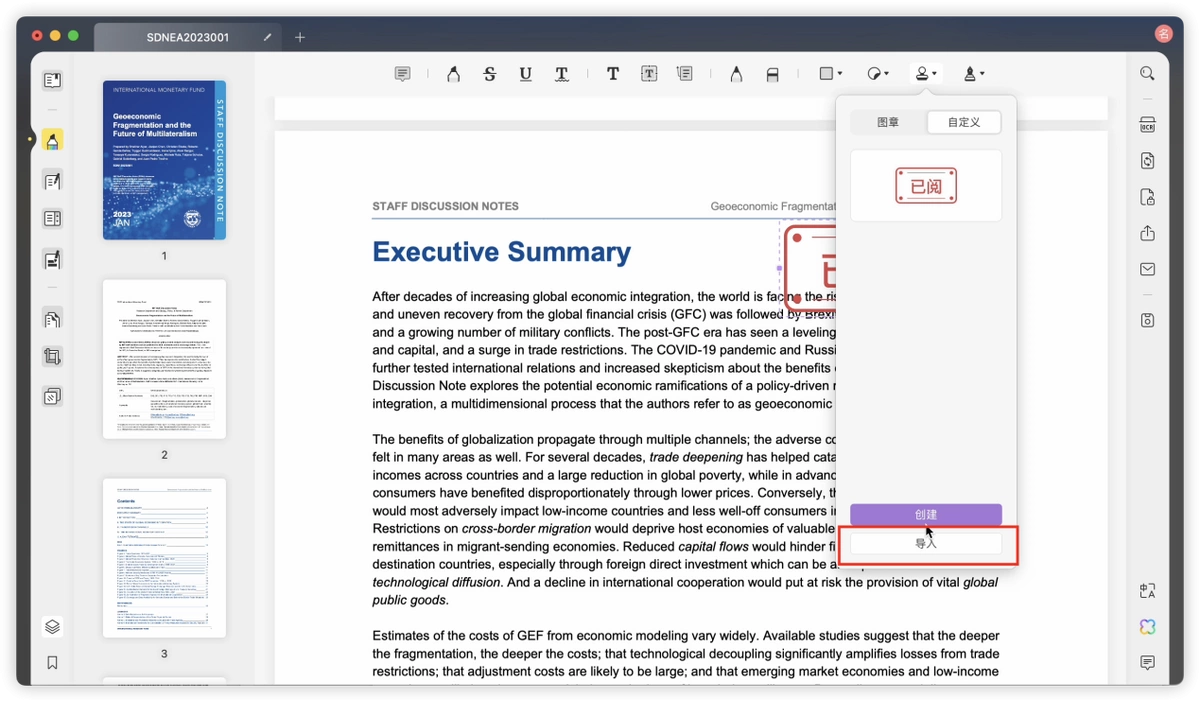Viewport: 1200px width, 702px height.
Task: Click the Save as other disk icon
Action: point(1147,320)
